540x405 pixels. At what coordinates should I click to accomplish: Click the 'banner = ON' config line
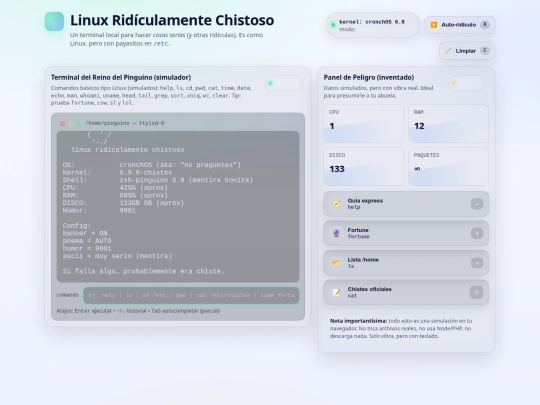pos(85,233)
